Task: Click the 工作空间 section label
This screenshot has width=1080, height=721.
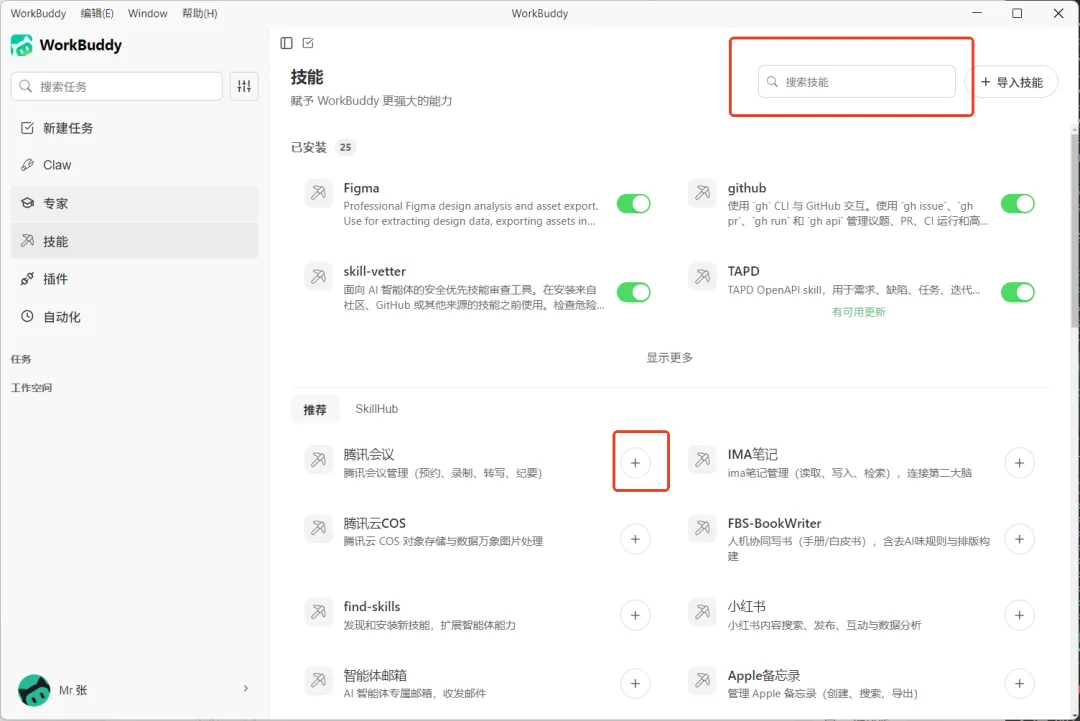Action: click(31, 388)
